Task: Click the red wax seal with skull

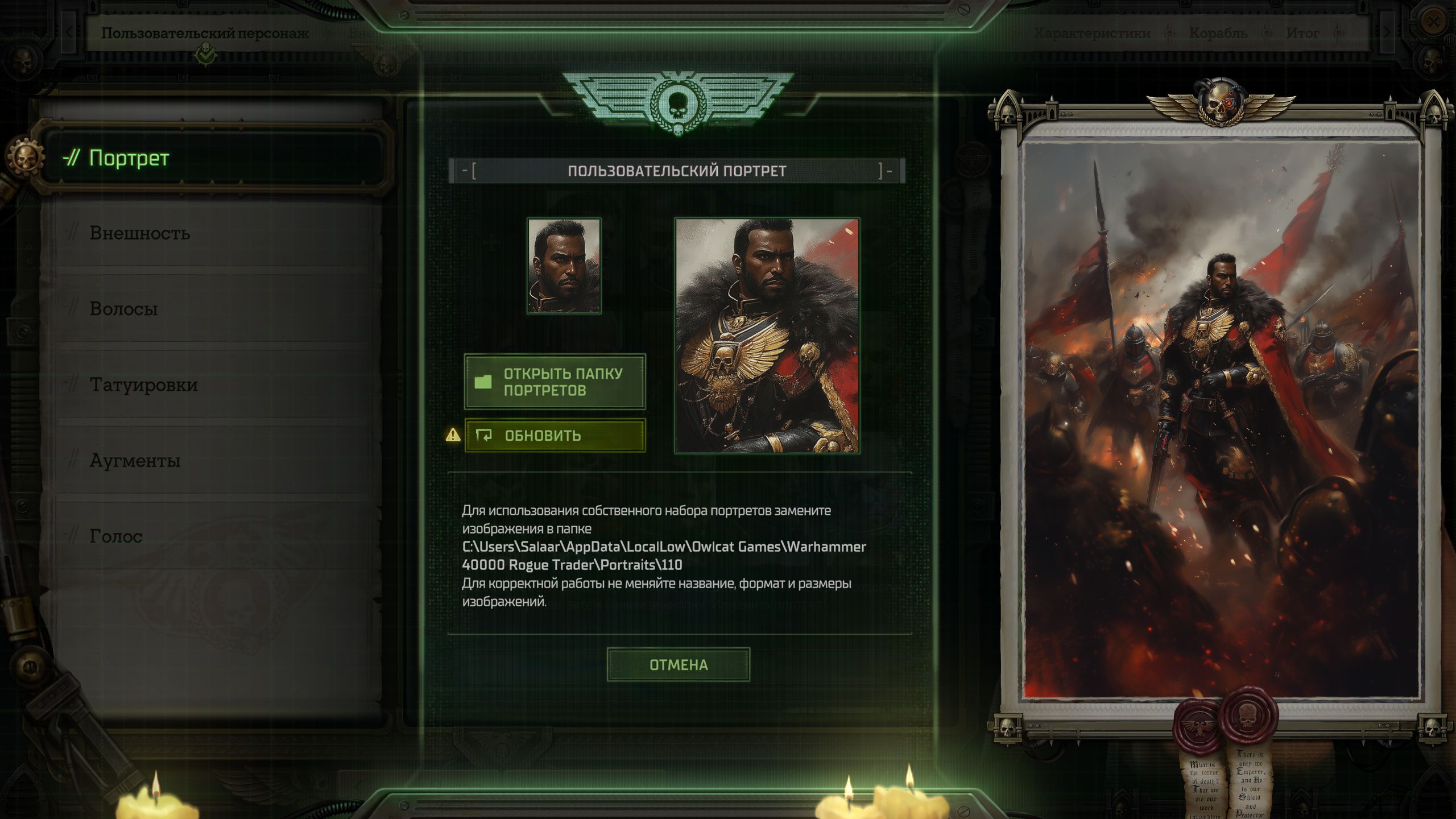Action: click(1248, 716)
